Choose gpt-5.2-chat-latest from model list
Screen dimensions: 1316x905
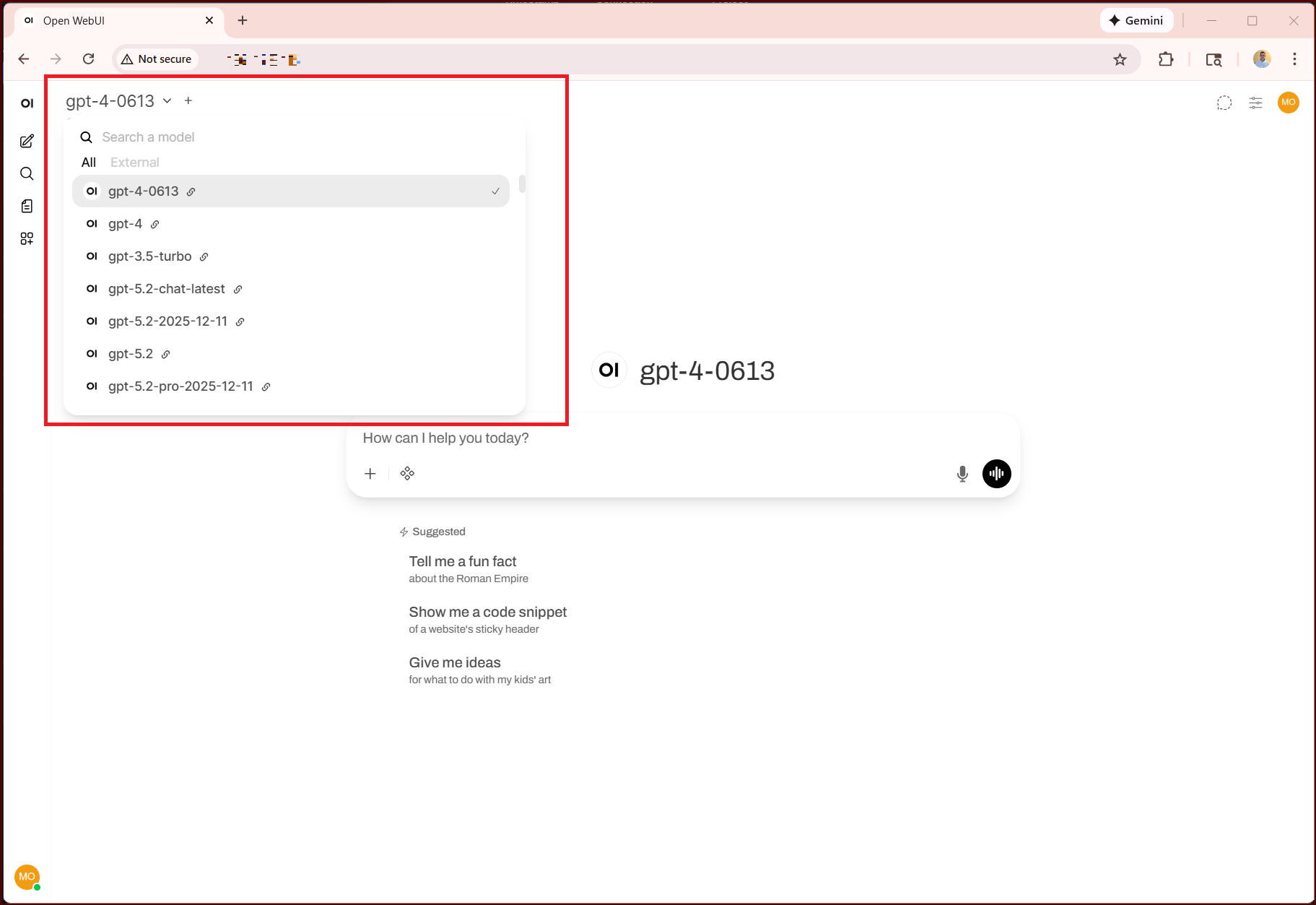[x=167, y=289]
